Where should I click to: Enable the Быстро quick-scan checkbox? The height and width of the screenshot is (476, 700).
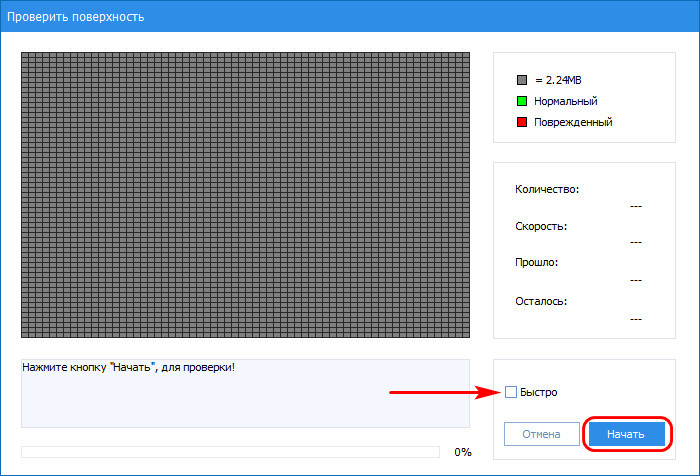pos(511,392)
